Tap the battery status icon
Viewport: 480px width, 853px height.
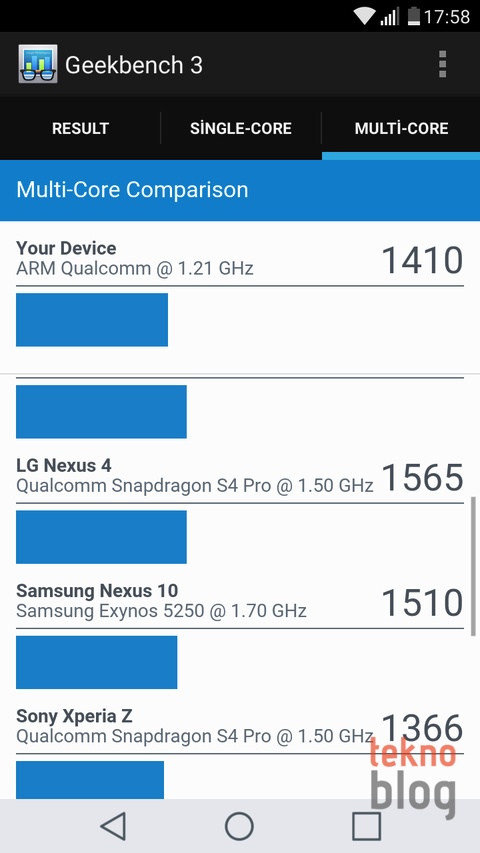414,16
